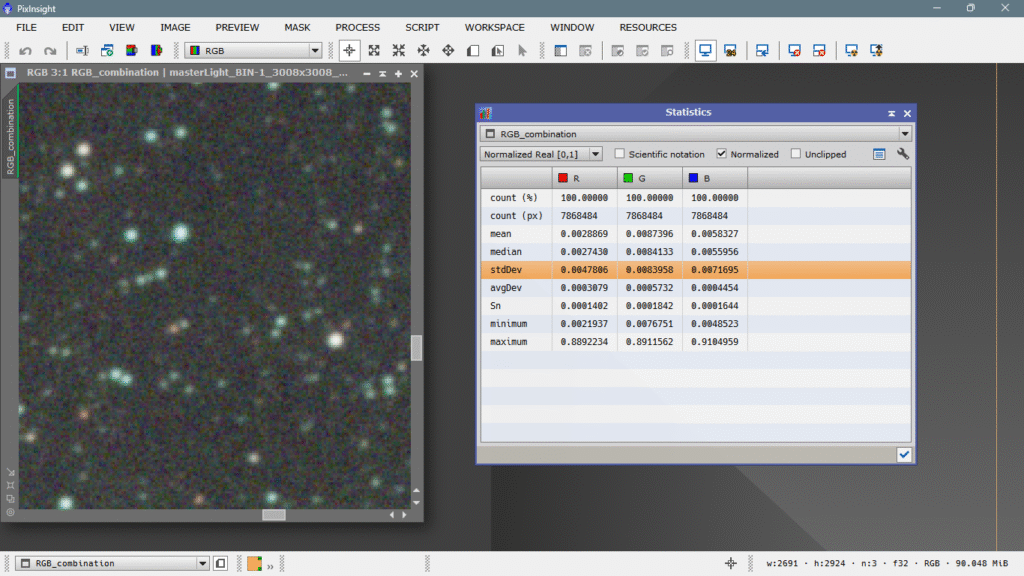Shade the Statistics window

pos(891,114)
